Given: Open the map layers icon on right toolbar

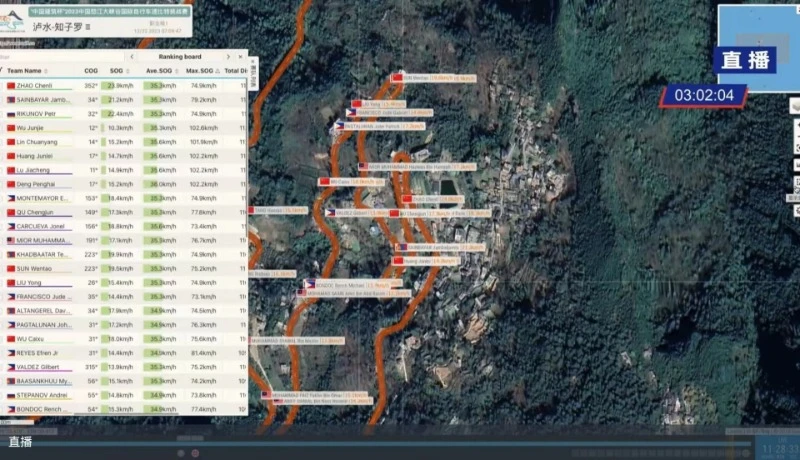Looking at the screenshot, I should click(795, 106).
